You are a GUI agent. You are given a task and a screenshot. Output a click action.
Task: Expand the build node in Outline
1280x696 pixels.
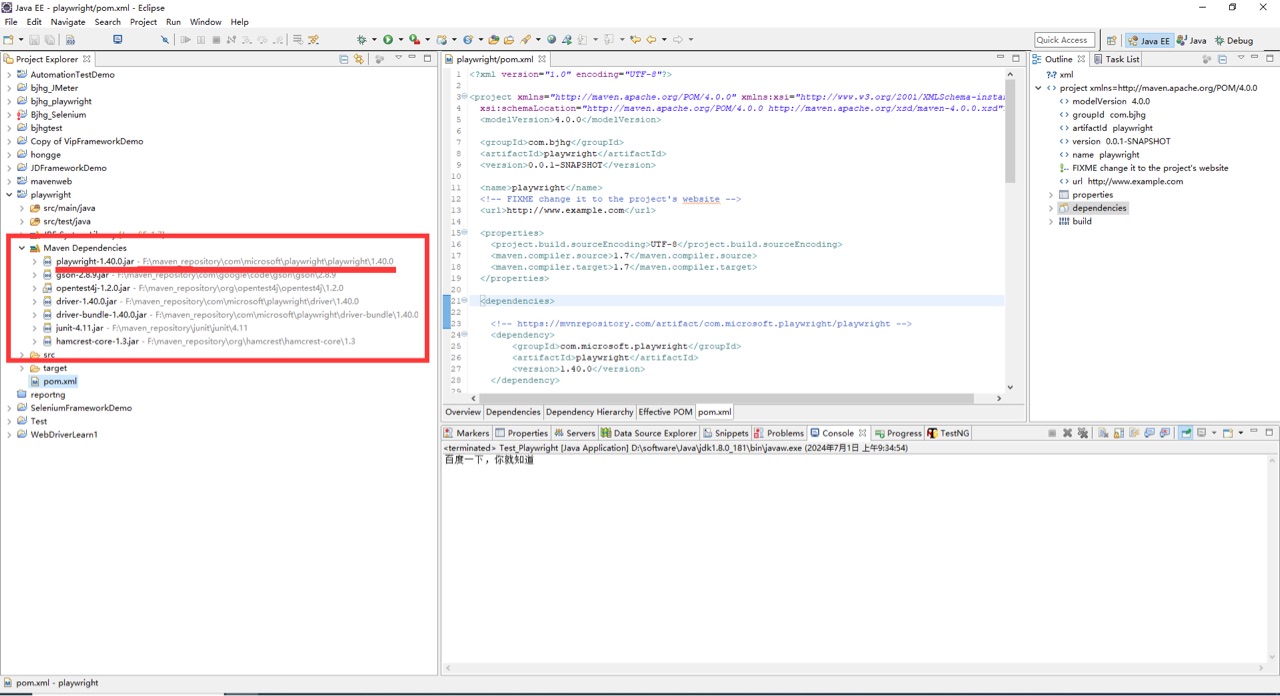(x=1051, y=221)
